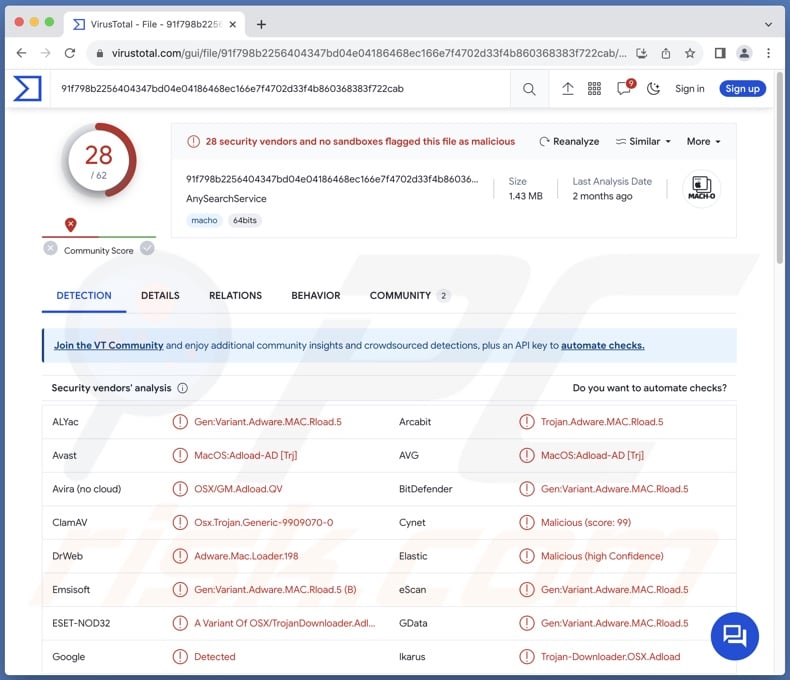This screenshot has width=790, height=680.
Task: Click the automate checks link
Action: tap(603, 346)
